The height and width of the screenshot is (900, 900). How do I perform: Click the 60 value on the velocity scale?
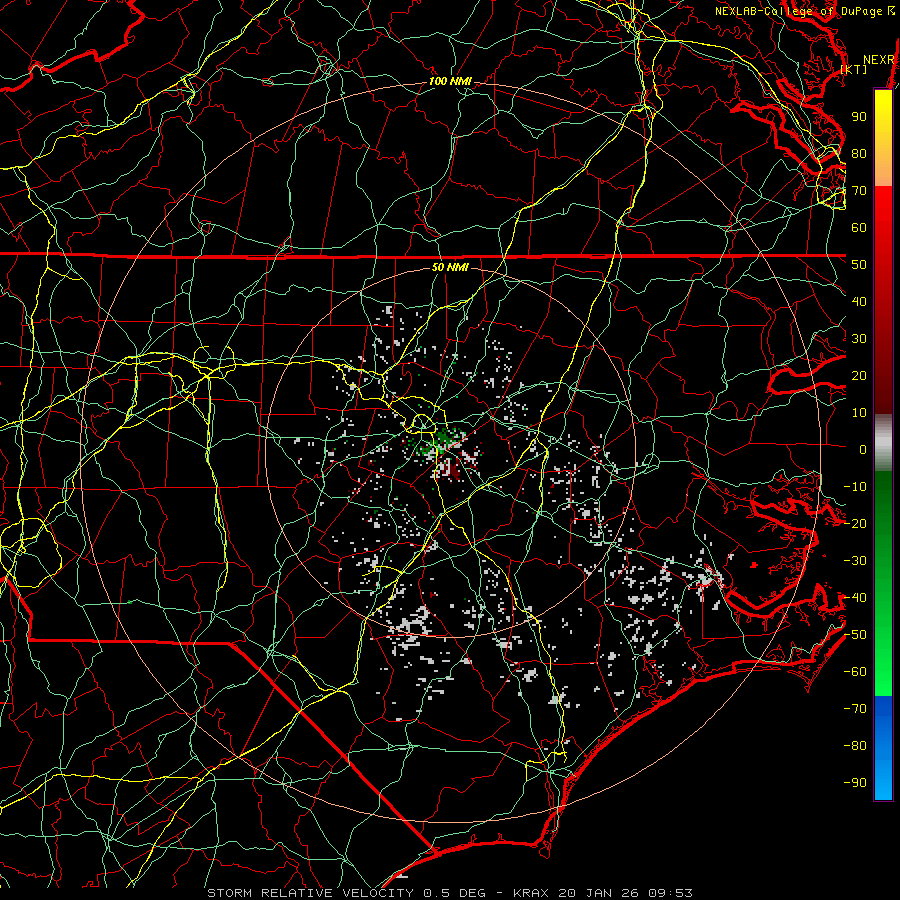click(859, 228)
